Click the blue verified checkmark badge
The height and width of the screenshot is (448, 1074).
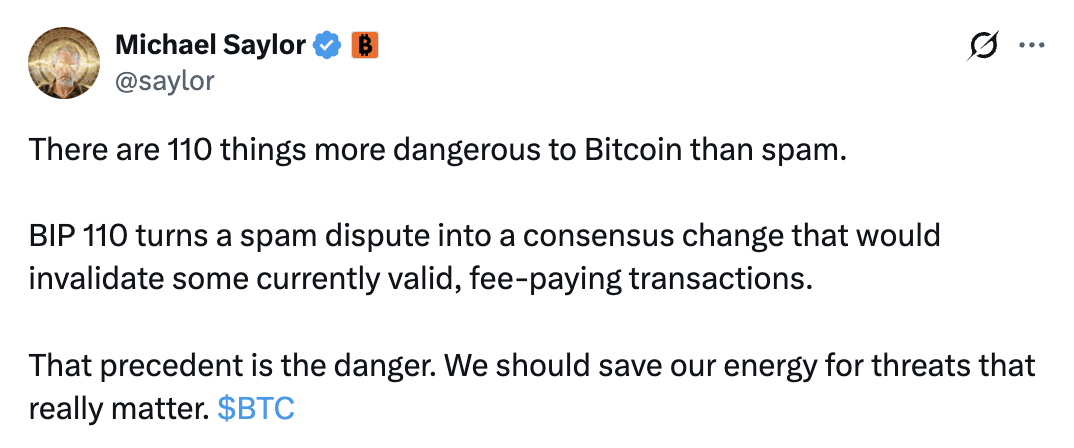click(x=327, y=46)
